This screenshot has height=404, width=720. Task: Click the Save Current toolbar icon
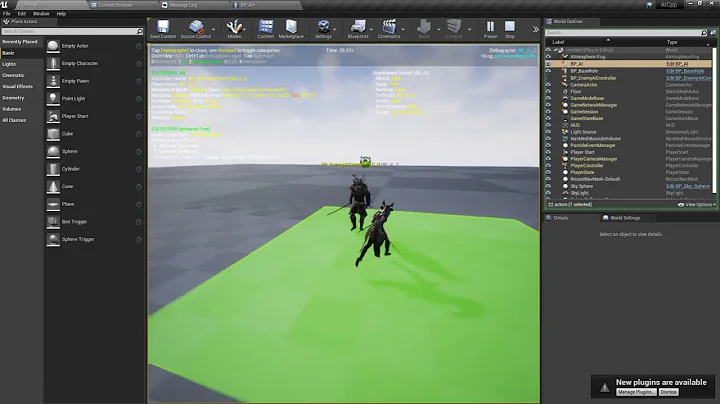pyautogui.click(x=163, y=26)
